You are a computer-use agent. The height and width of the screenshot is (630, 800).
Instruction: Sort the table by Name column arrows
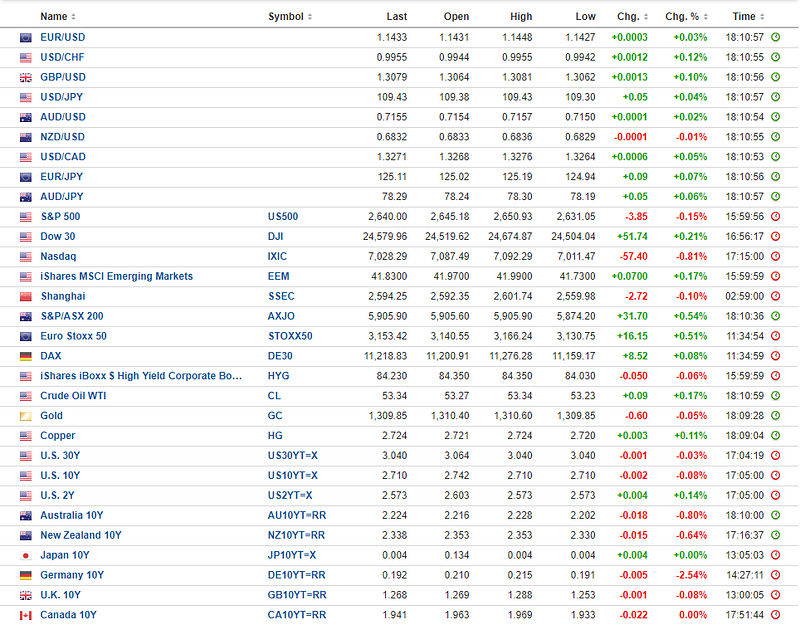click(73, 17)
